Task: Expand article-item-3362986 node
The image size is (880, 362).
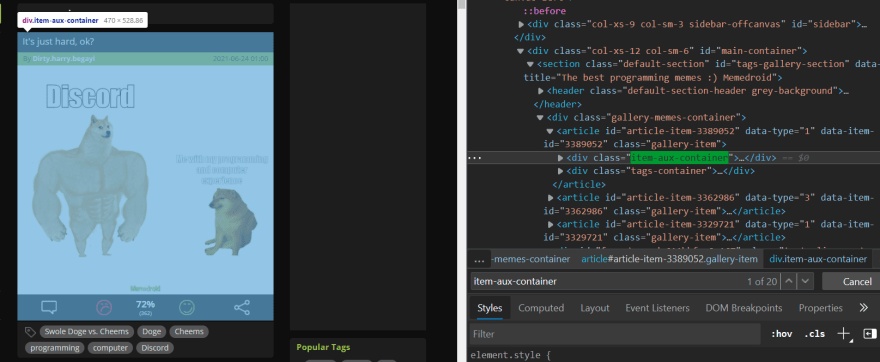Action: click(x=551, y=198)
